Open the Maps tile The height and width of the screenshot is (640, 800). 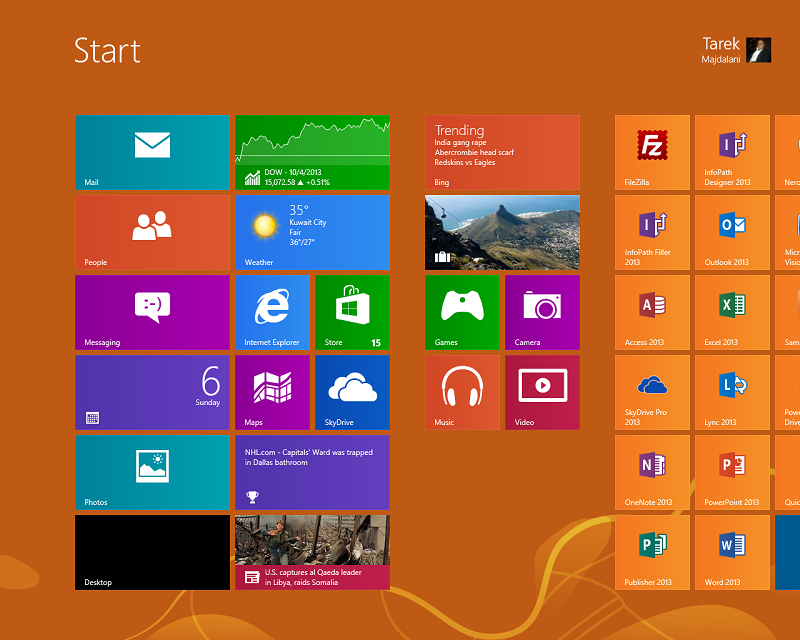[x=272, y=392]
